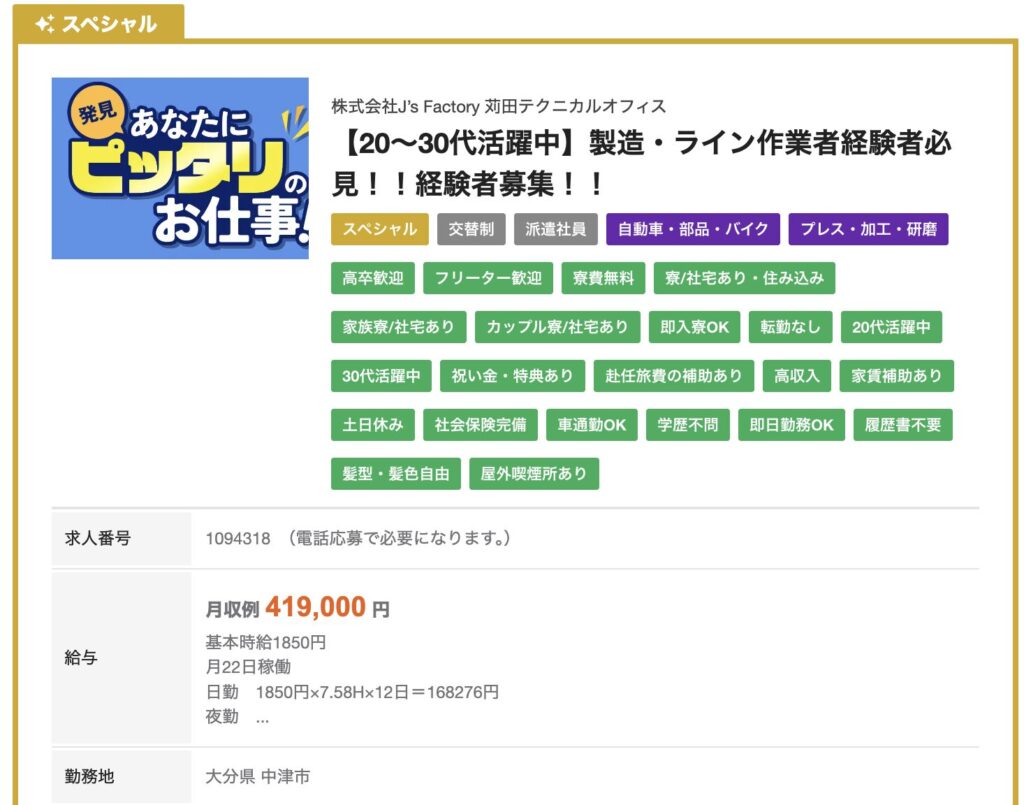Select the purple 自動車・部品・バイク tag
This screenshot has width=1024, height=805.
coord(692,229)
